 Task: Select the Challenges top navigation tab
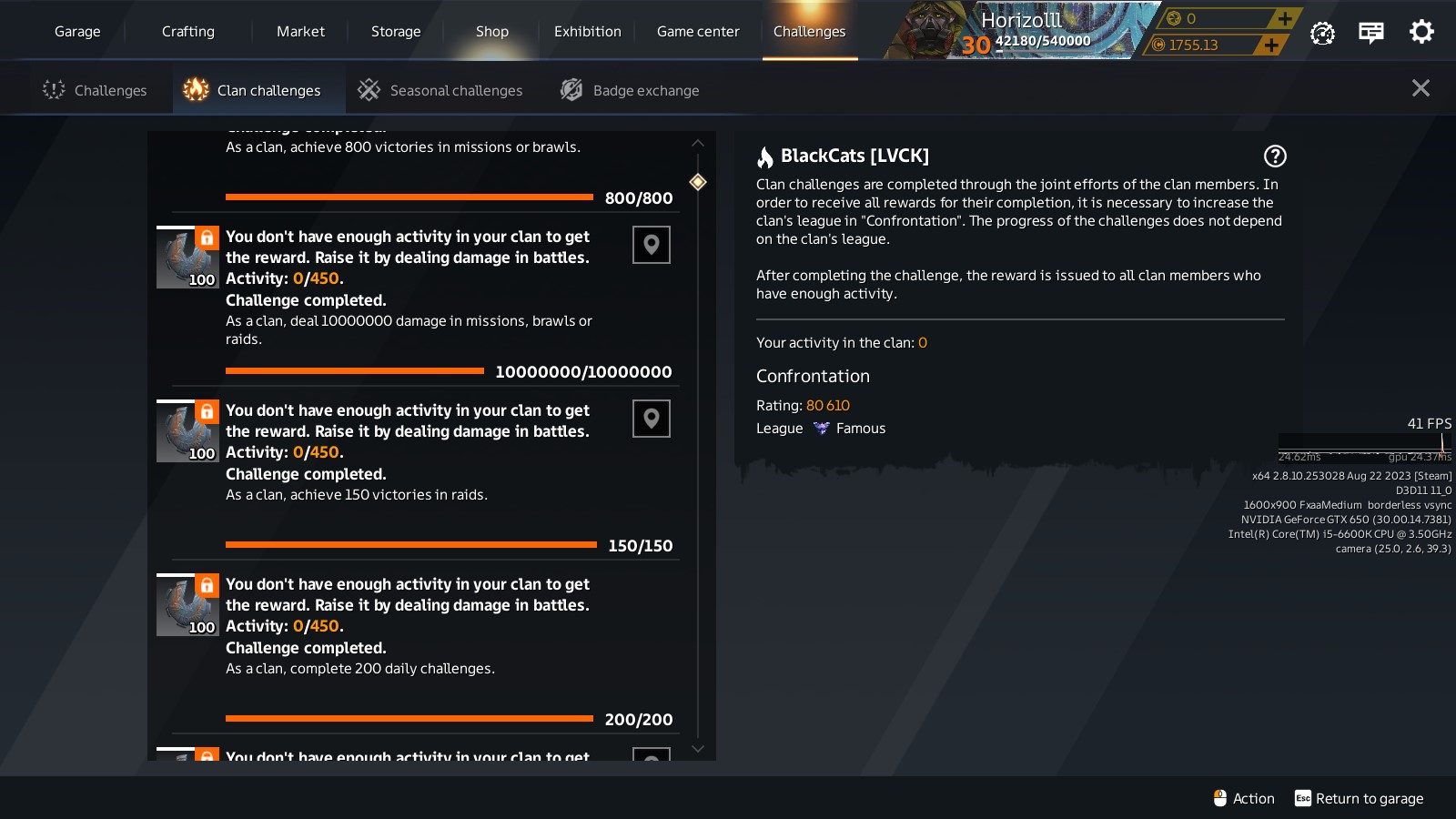tap(810, 31)
